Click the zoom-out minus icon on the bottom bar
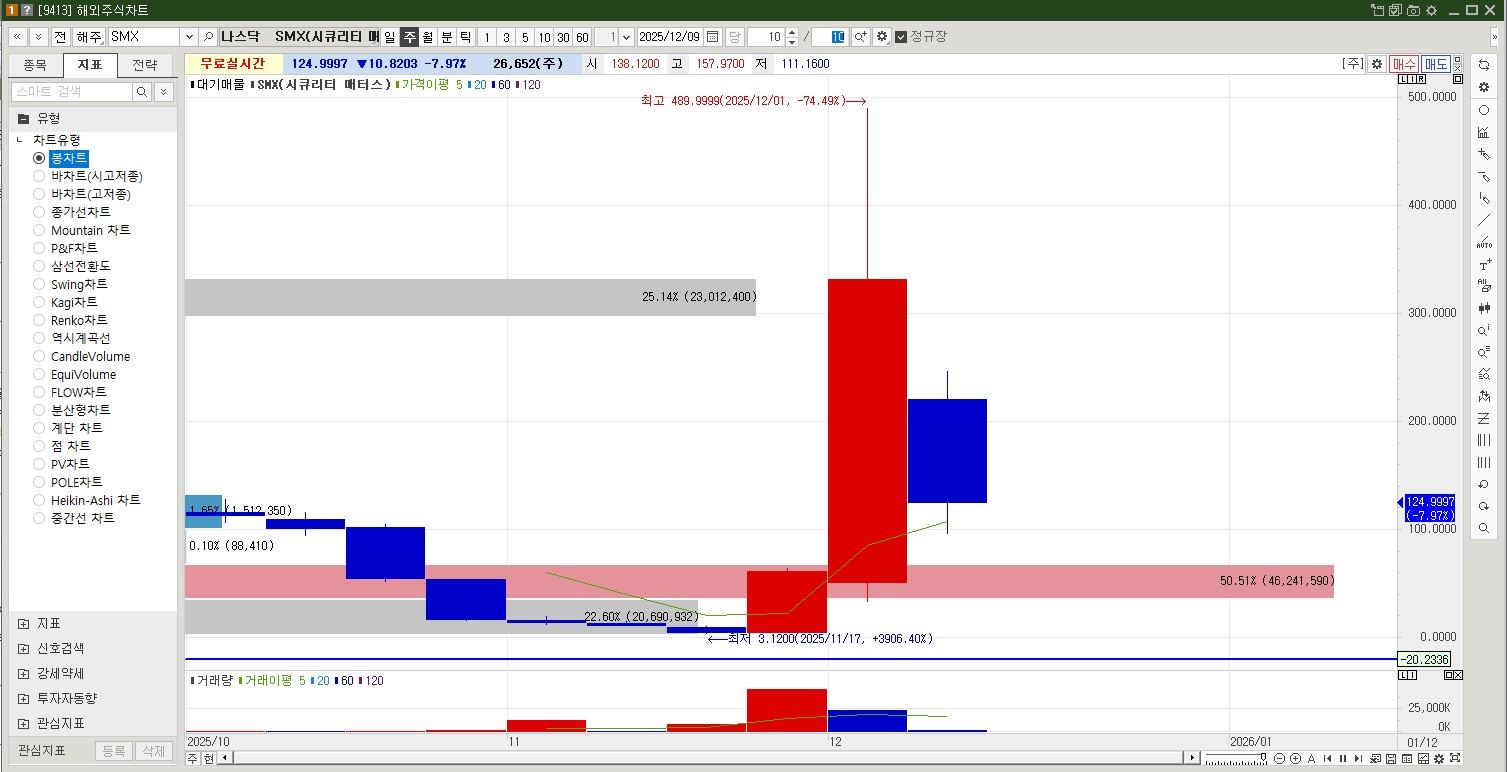Screen dimensions: 1507x772 (1279, 759)
